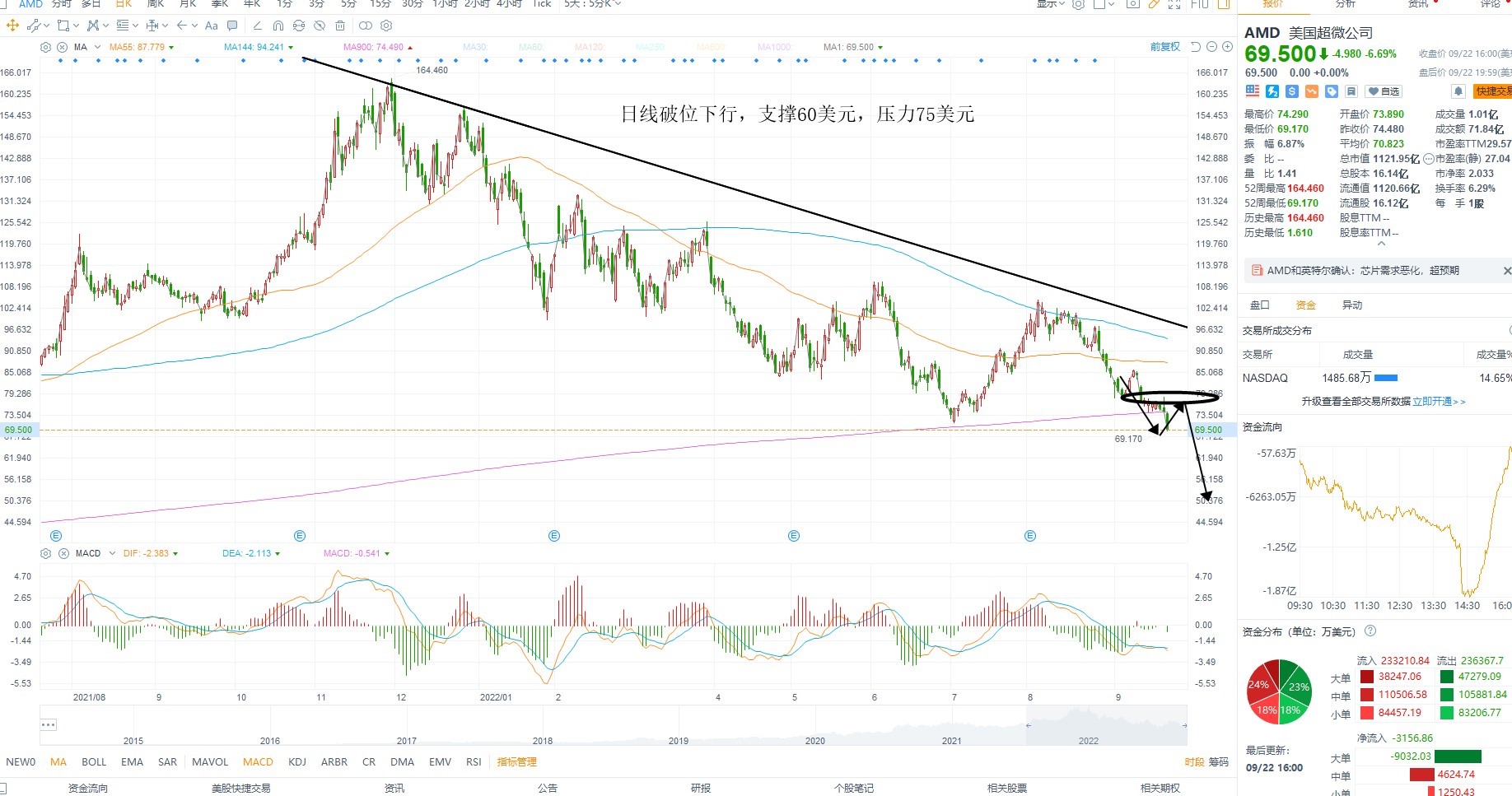Open the 资讯 news tab
1512x796 pixels.
pyautogui.click(x=1418, y=3)
